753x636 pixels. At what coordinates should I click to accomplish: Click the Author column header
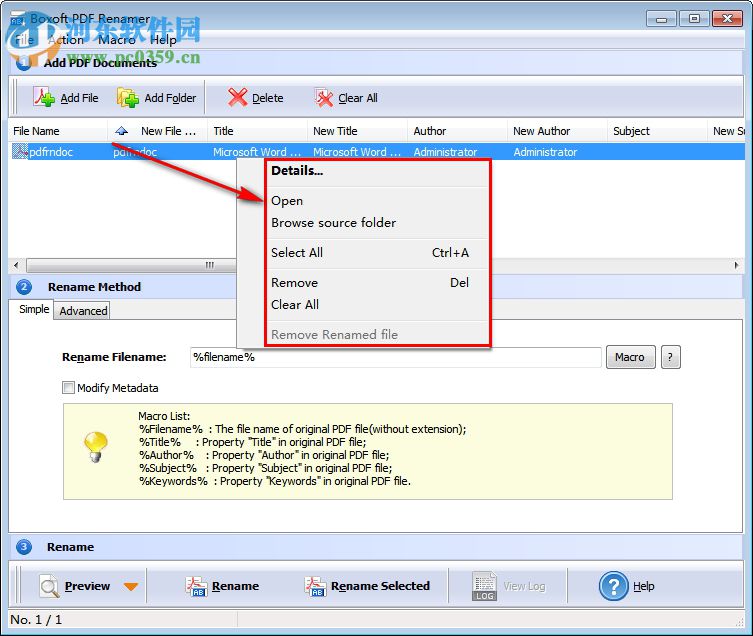pyautogui.click(x=458, y=131)
